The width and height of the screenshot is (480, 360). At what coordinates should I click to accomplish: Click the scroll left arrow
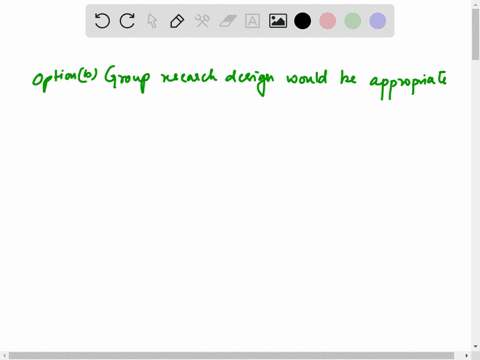point(4,356)
